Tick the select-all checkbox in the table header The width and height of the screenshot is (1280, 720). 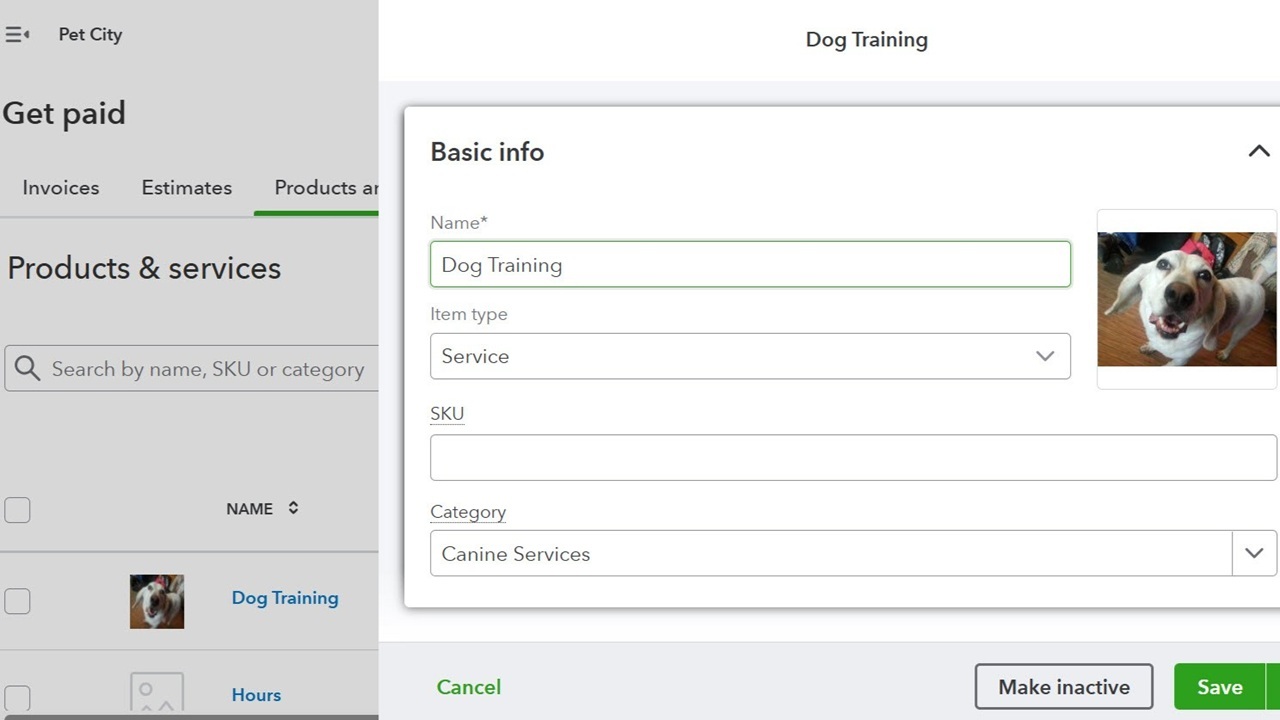(17, 510)
